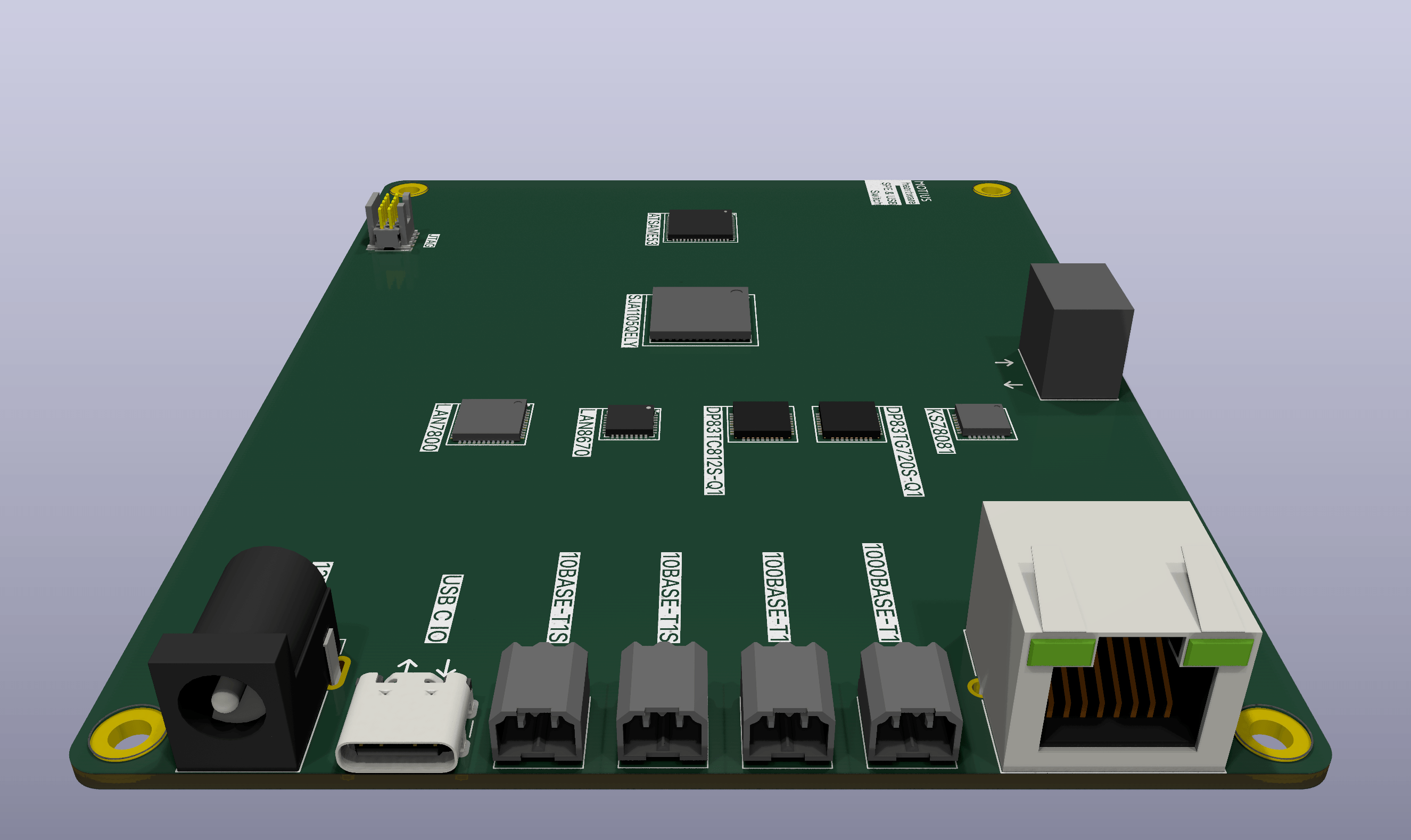Click the USB C IO silkscreen label
Image resolution: width=1411 pixels, height=840 pixels.
pos(444,609)
